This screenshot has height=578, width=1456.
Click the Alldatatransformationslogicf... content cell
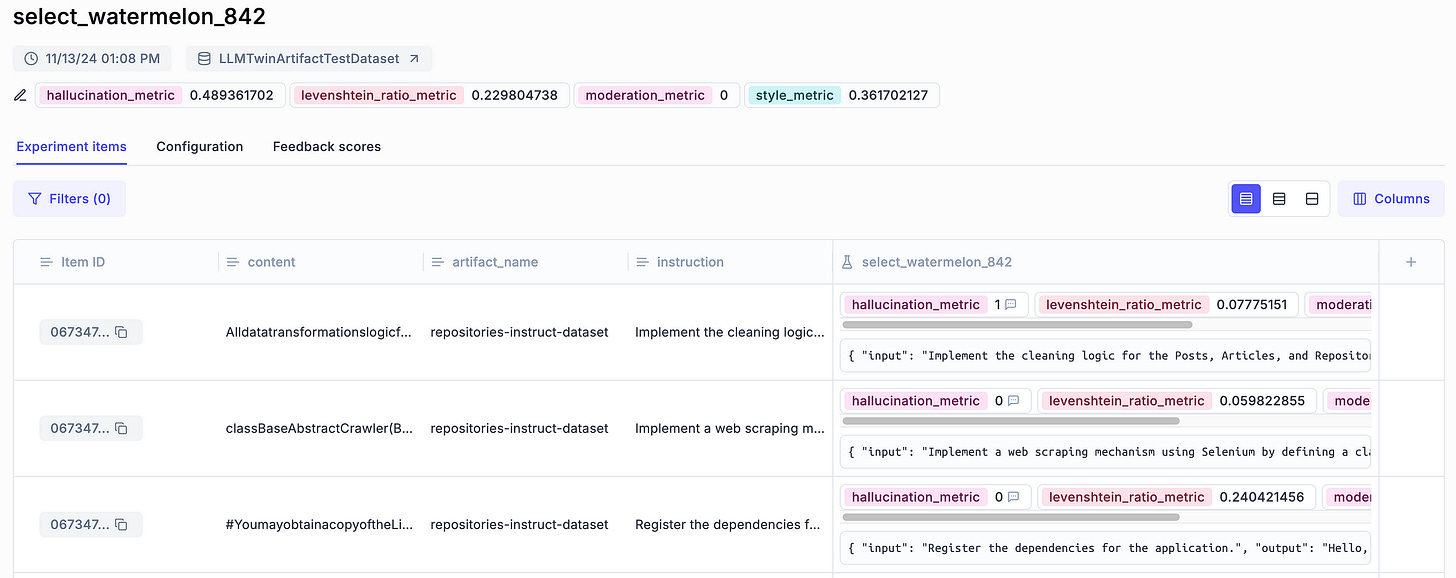coord(319,332)
